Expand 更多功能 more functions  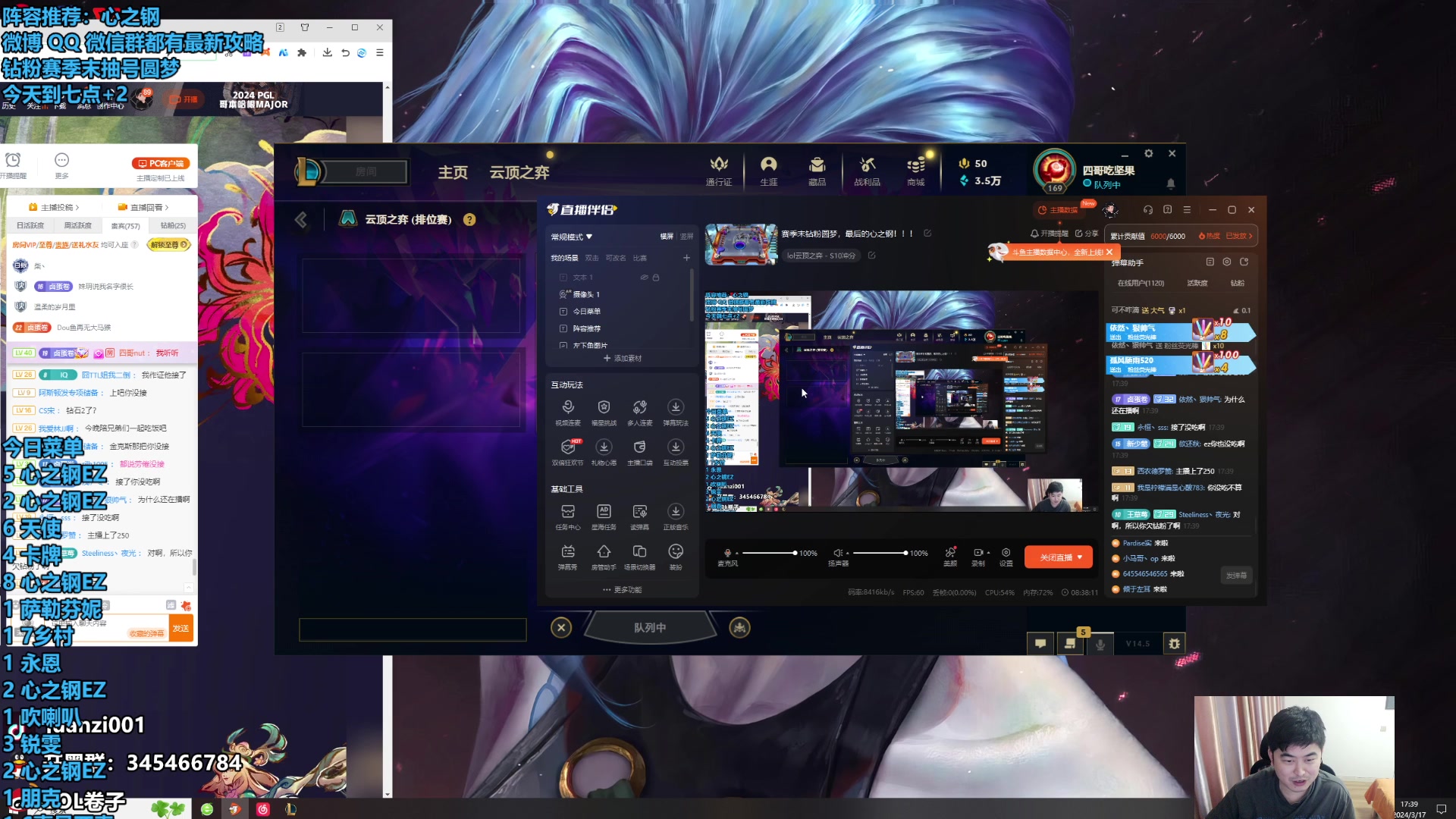click(623, 589)
